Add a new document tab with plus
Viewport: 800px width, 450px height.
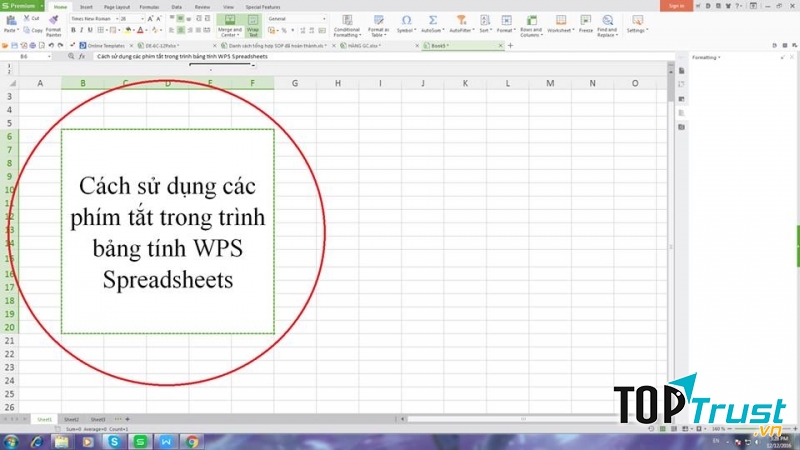point(510,45)
